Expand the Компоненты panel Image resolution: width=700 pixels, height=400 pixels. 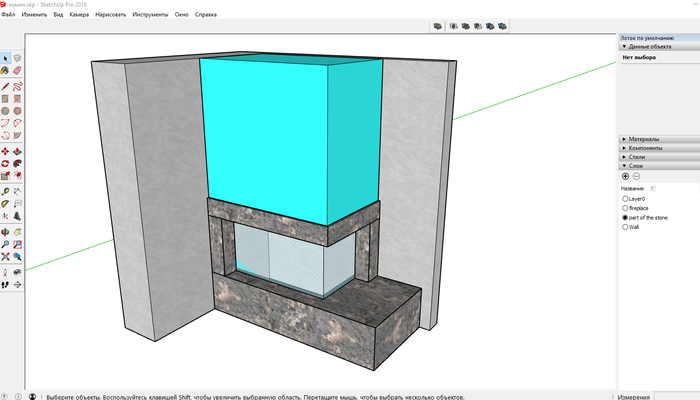tap(646, 148)
